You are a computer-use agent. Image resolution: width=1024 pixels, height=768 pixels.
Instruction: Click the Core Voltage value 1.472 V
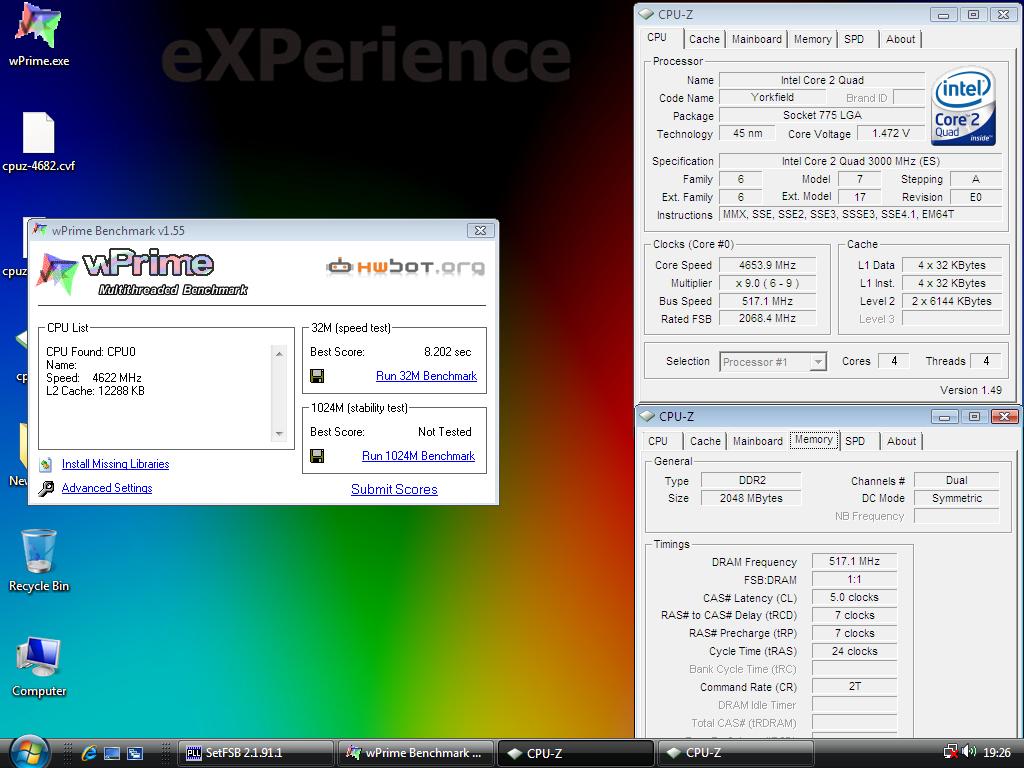891,133
